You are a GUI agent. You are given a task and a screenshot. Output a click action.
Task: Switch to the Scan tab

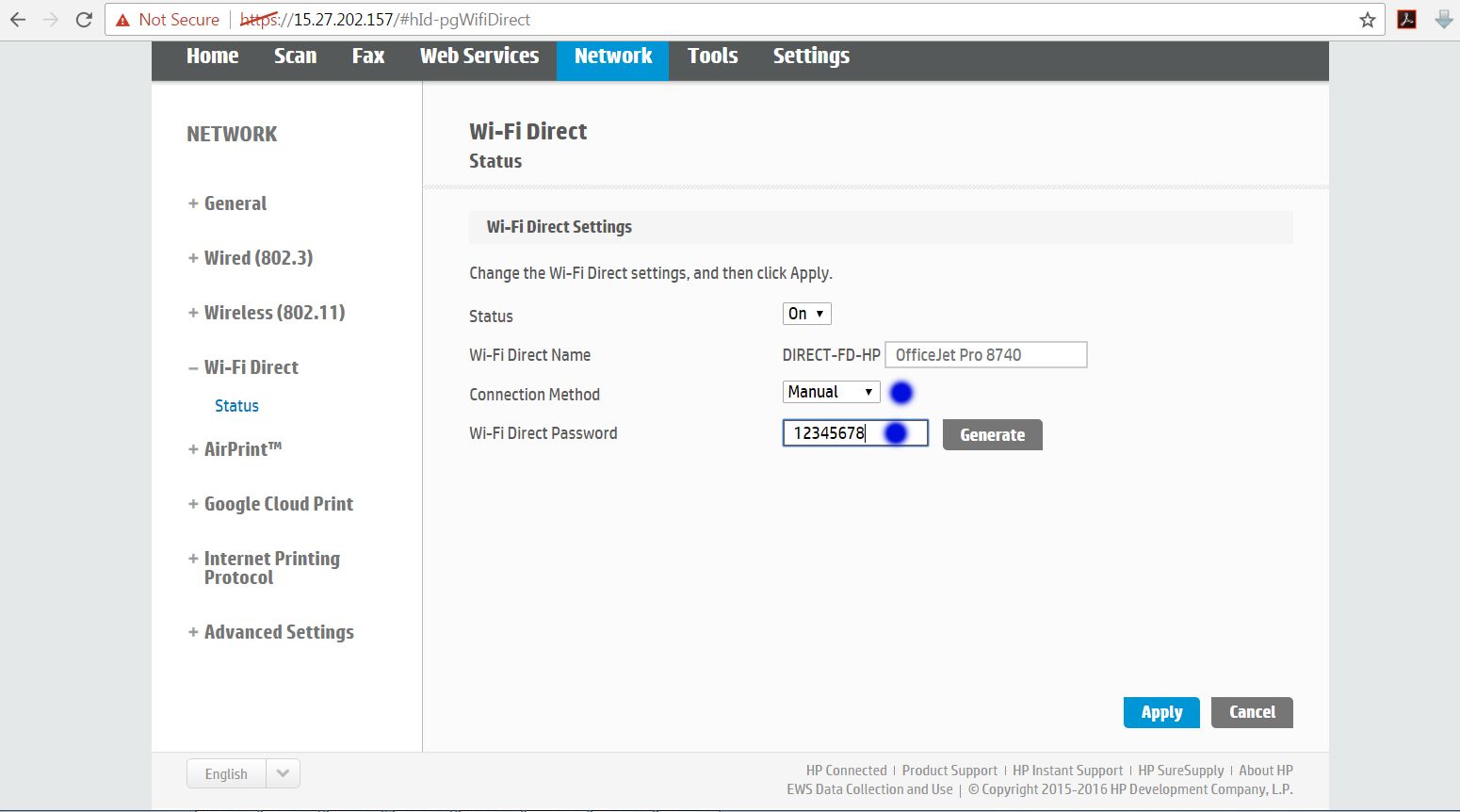coord(295,57)
